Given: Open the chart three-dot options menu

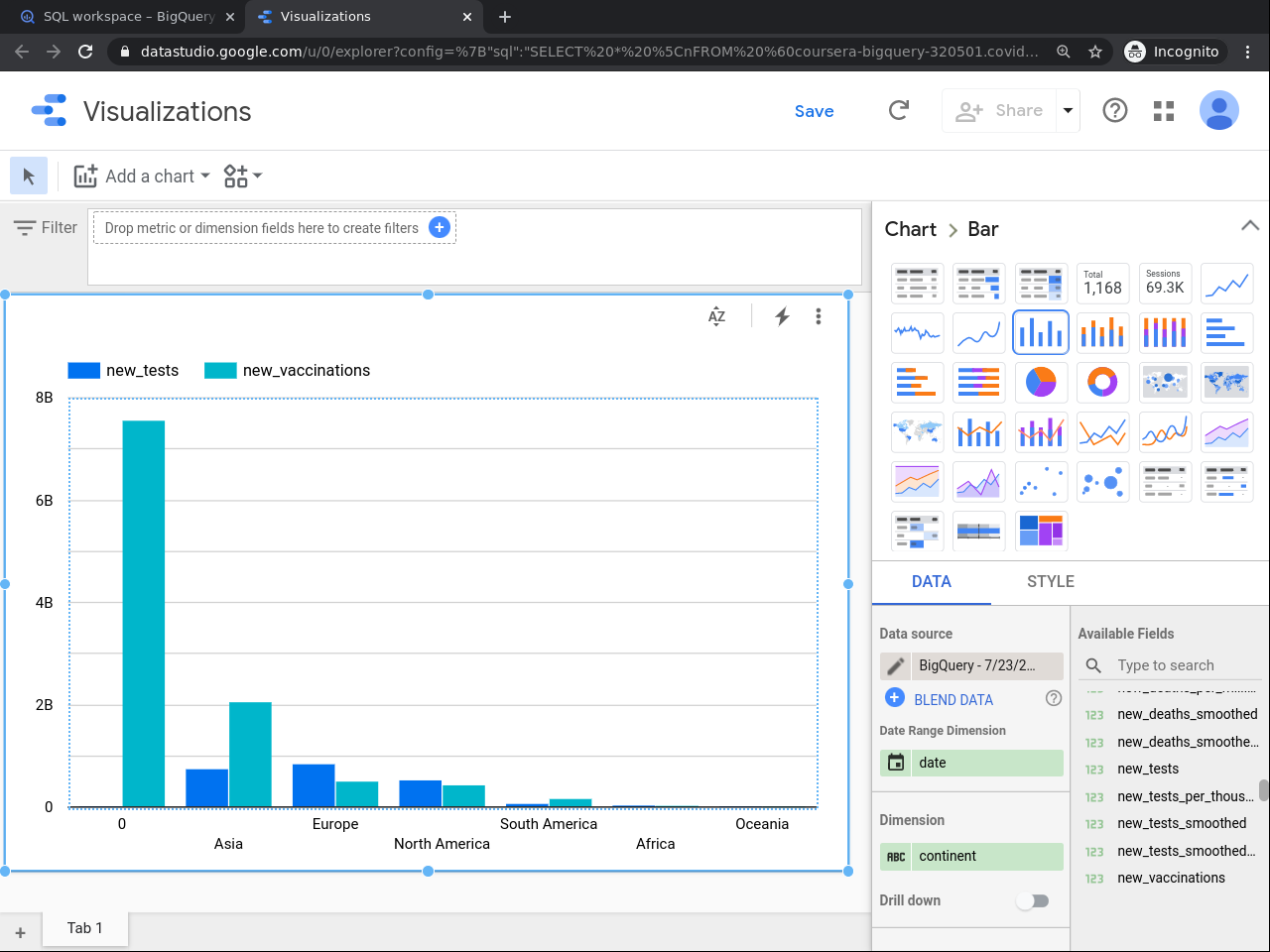Looking at the screenshot, I should point(818,316).
